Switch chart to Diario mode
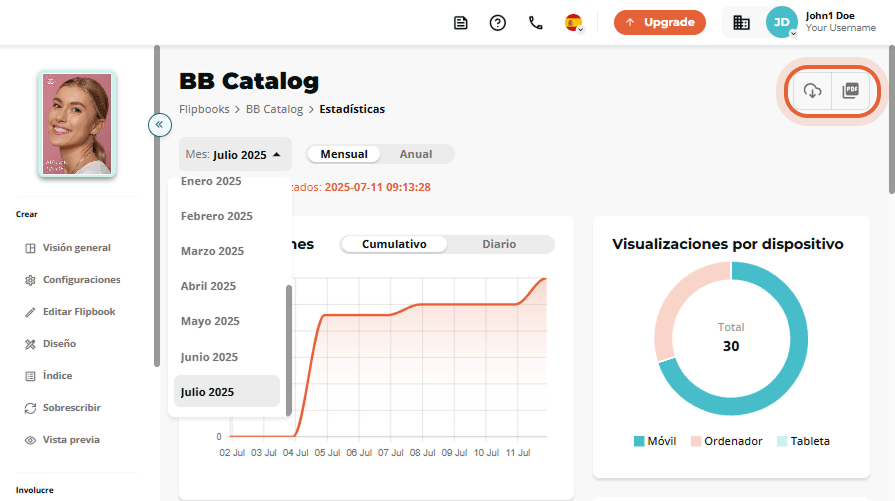This screenshot has height=501, width=895. coord(499,244)
